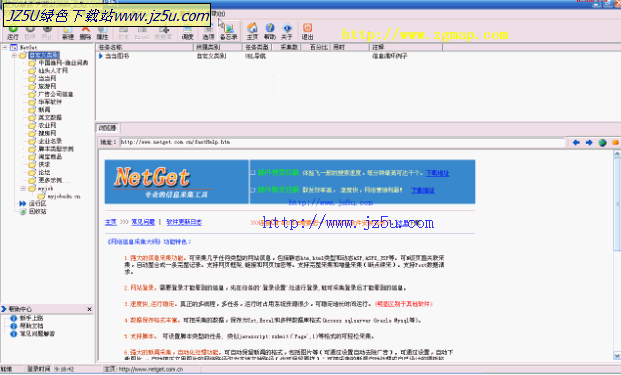Screen dimensions: 621x375
Task: Click into the address URL field
Action: [x=341, y=142]
